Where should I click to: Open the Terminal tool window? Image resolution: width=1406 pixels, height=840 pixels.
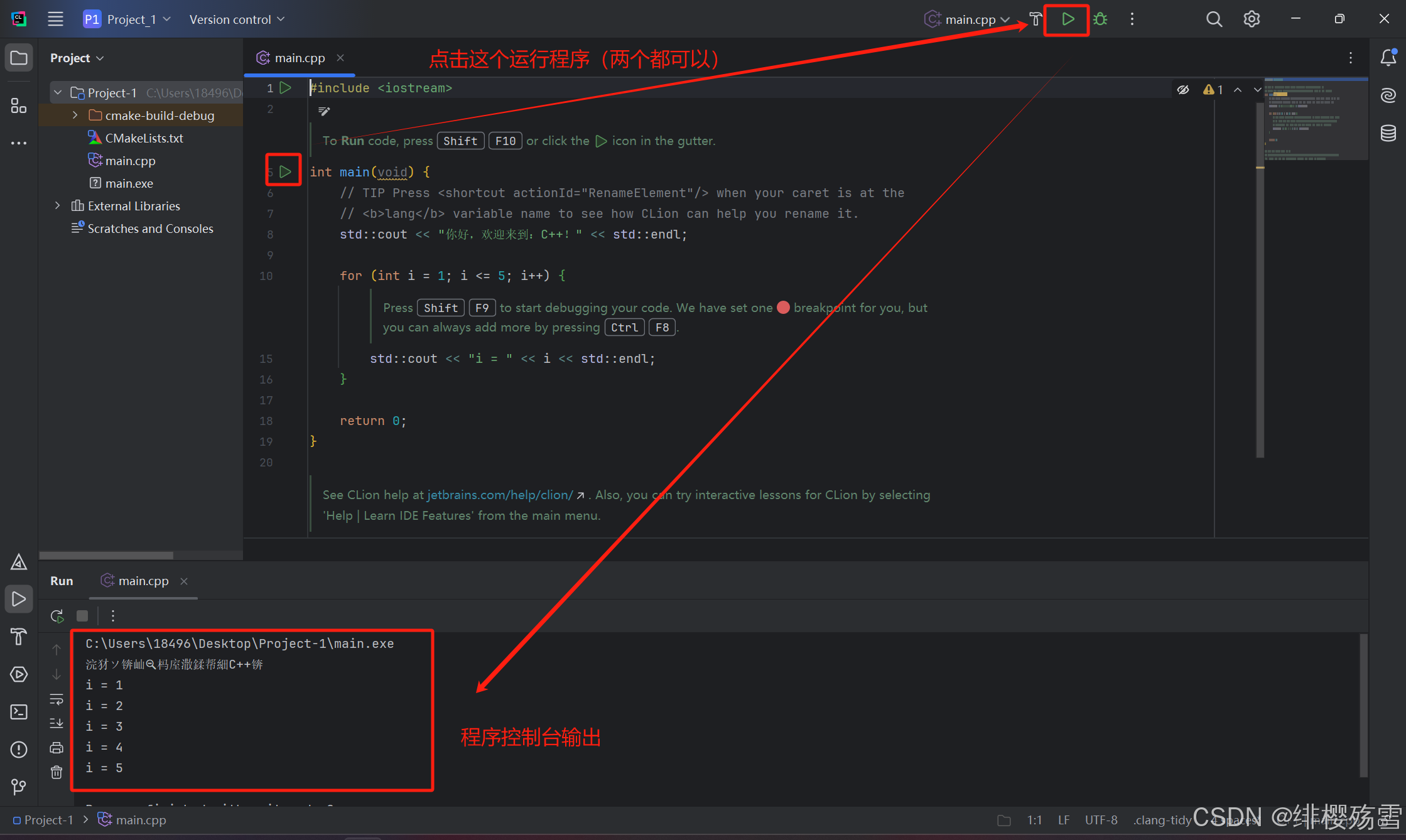coord(19,712)
